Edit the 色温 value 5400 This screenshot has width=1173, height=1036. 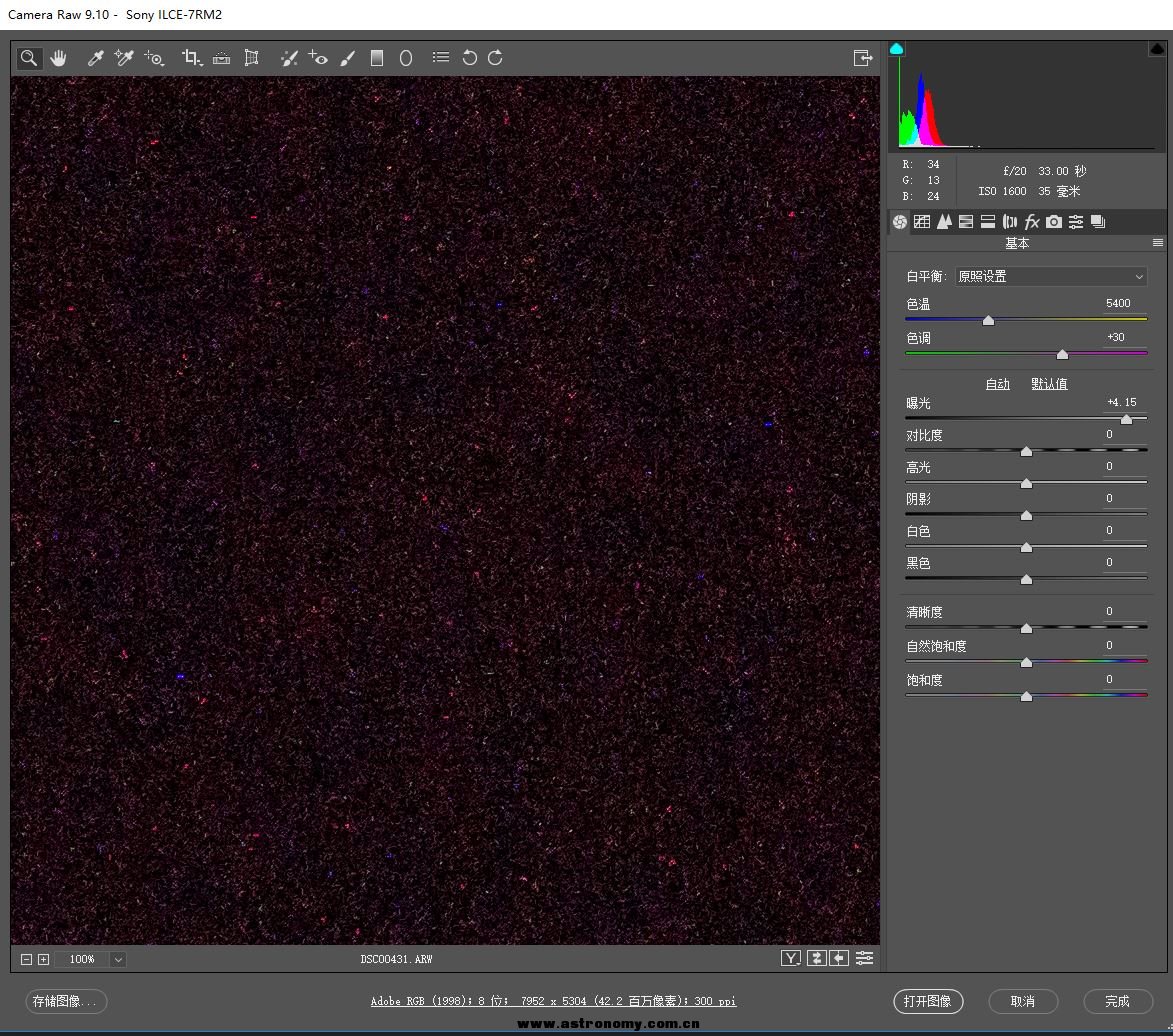pos(1118,303)
